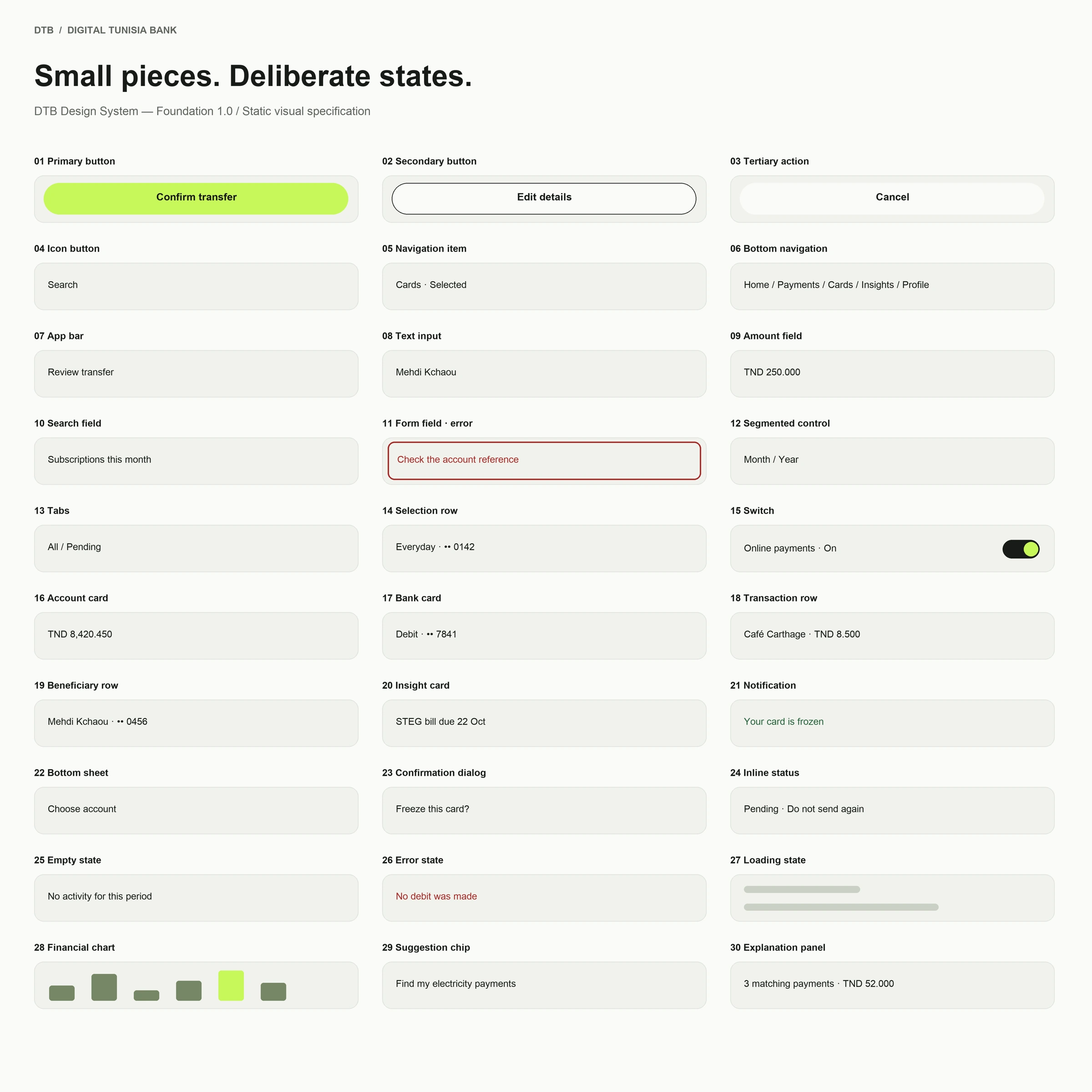This screenshot has width=1092, height=1092.
Task: Select the Cards · Selected navigation item
Action: coord(544,286)
